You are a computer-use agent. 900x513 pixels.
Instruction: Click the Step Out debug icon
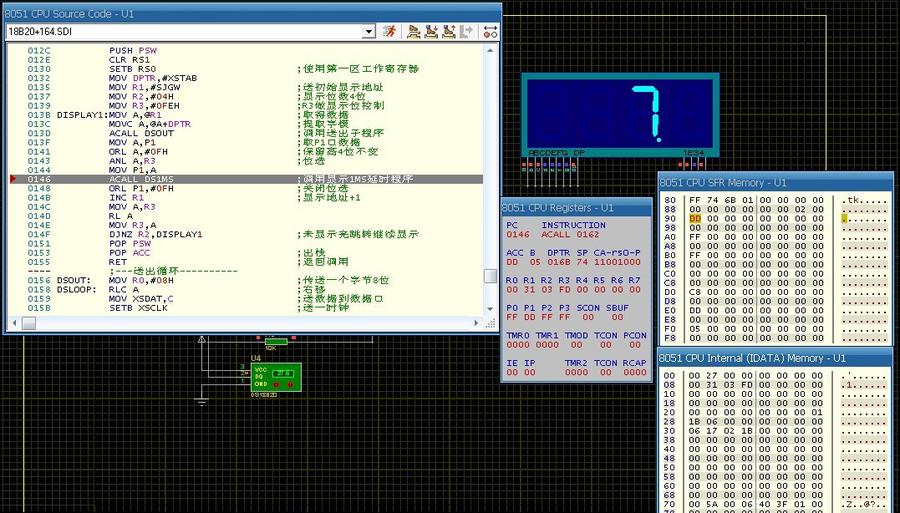(448, 31)
